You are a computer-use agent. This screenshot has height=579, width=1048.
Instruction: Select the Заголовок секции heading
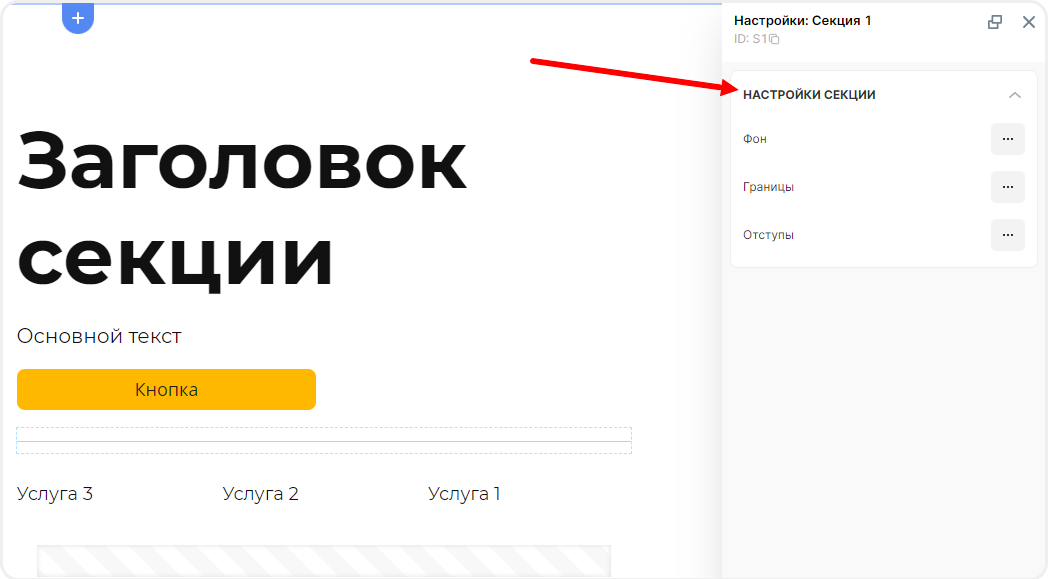tap(242, 210)
